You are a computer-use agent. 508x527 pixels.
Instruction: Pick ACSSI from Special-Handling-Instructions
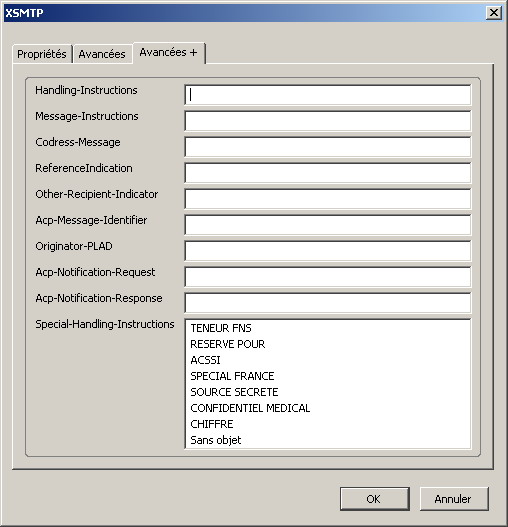pos(328,360)
